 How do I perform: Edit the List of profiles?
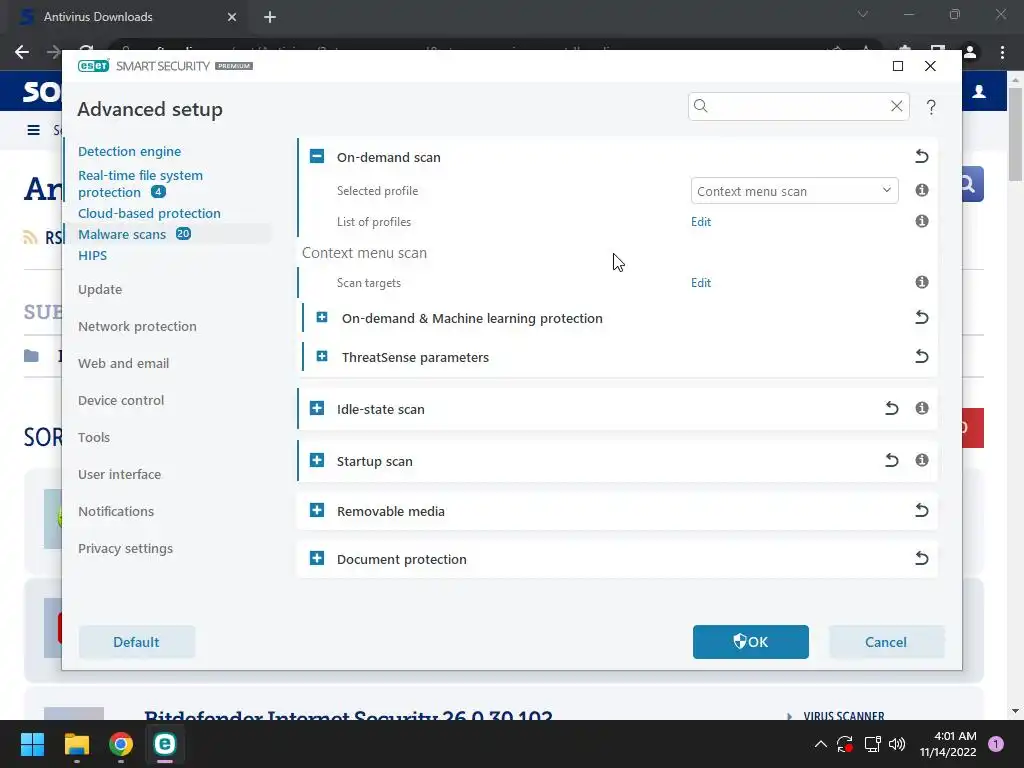click(701, 222)
